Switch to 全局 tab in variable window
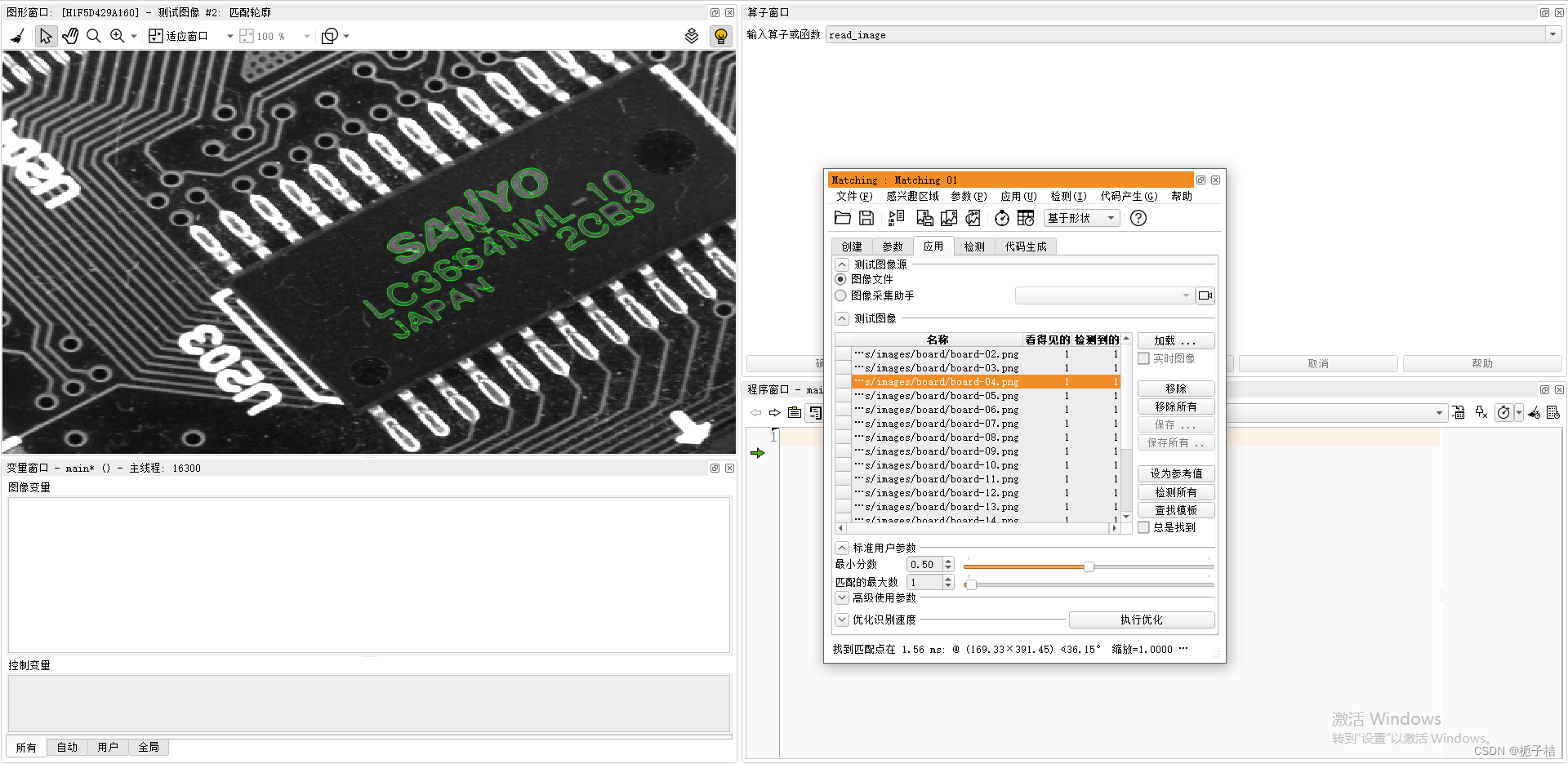Screen dimensions: 1568x764 point(149,747)
